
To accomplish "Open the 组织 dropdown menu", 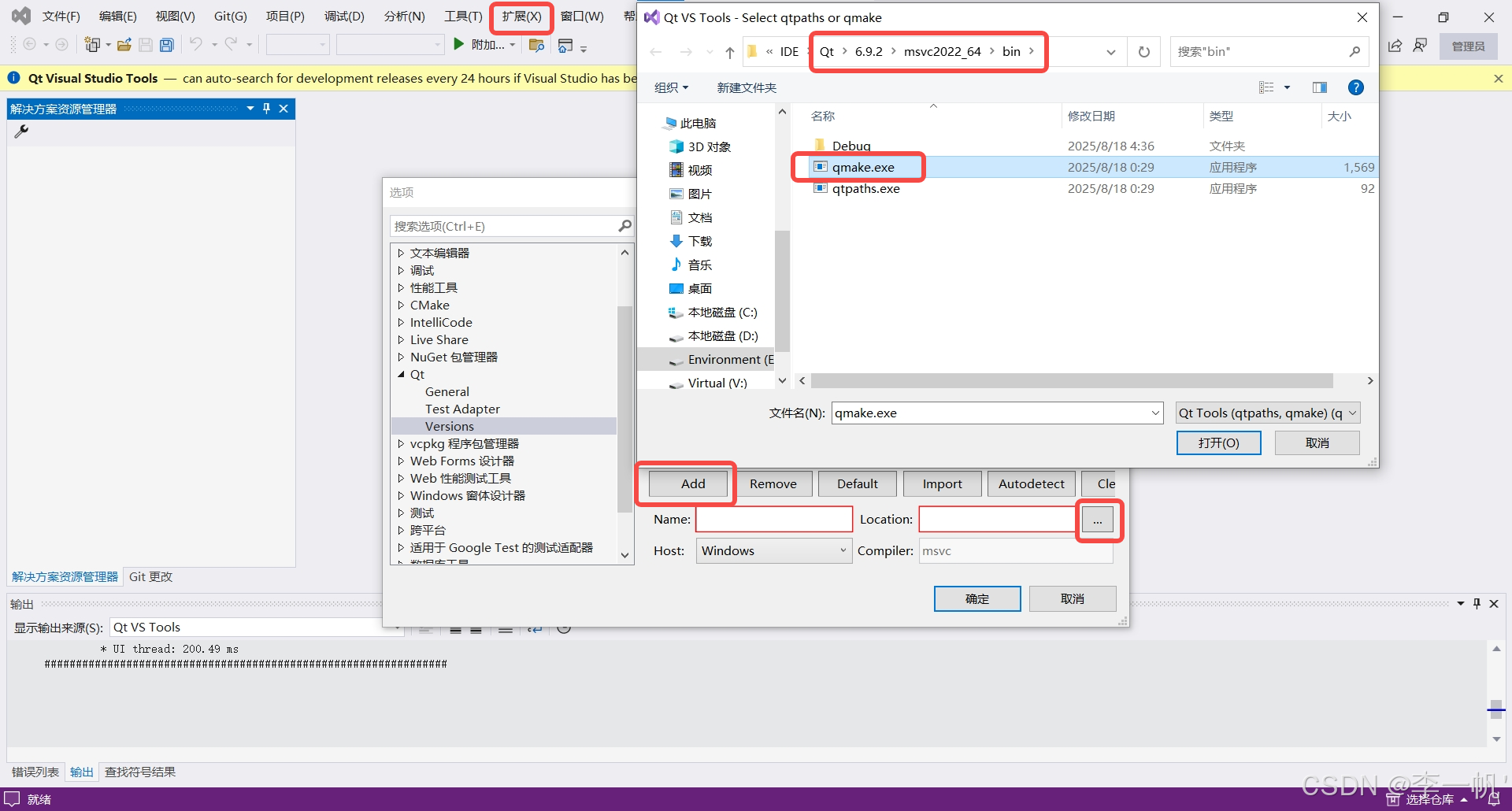I will [x=672, y=87].
